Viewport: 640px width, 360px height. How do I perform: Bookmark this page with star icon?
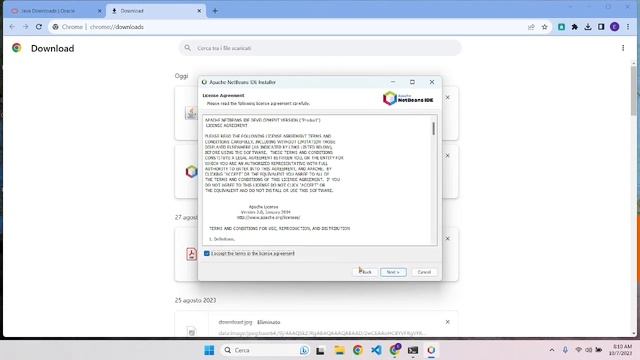[x=544, y=27]
